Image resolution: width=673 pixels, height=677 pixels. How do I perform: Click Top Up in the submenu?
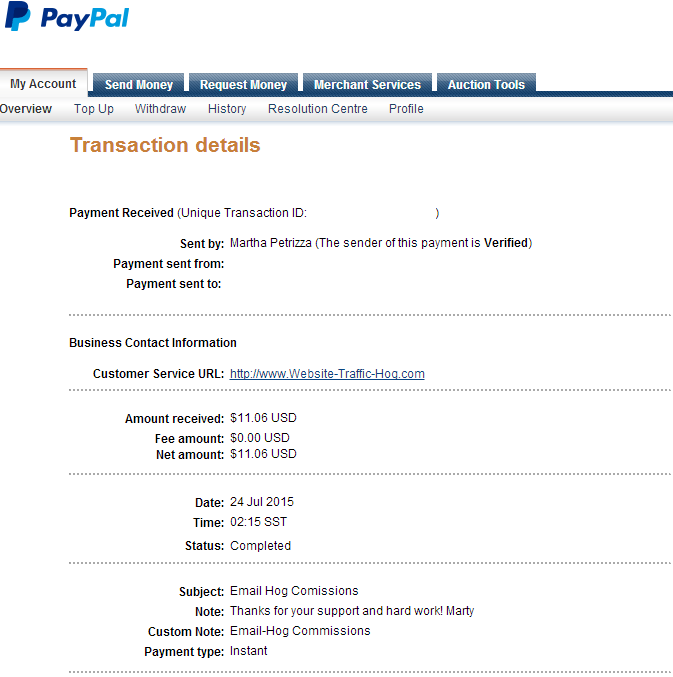tap(94, 109)
